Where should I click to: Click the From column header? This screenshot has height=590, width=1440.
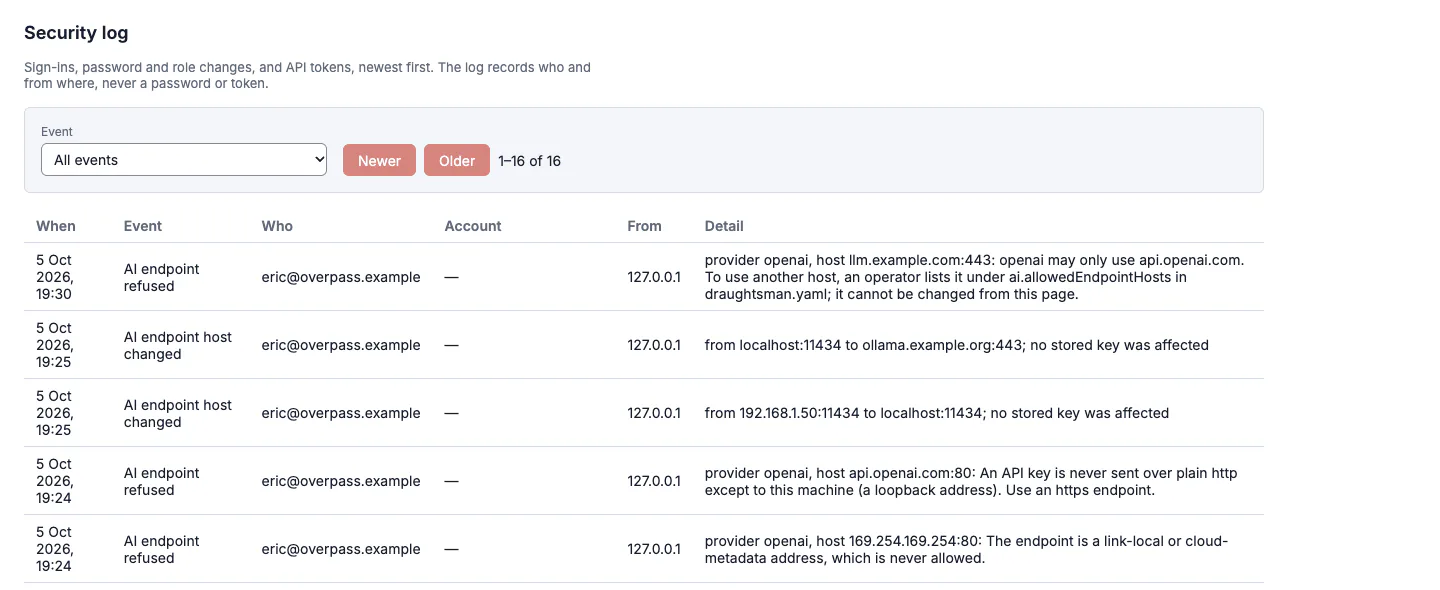644,226
